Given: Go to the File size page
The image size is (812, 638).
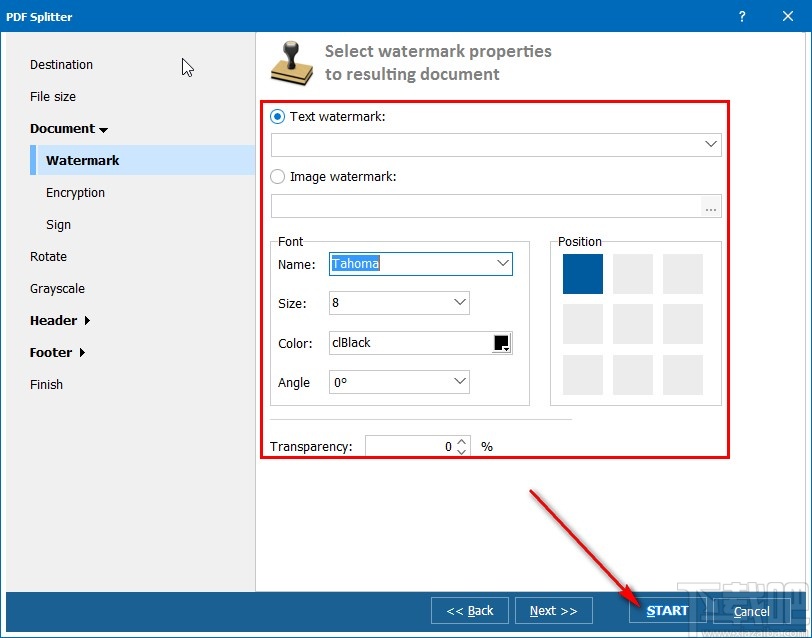Looking at the screenshot, I should click(x=53, y=97).
